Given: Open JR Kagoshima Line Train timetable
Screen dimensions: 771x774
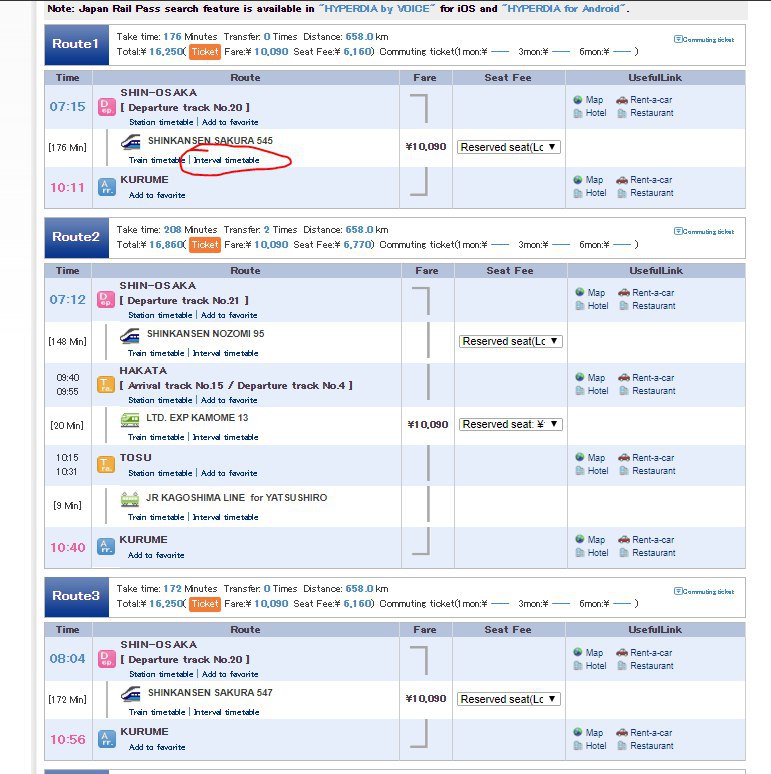Looking at the screenshot, I should point(156,517).
